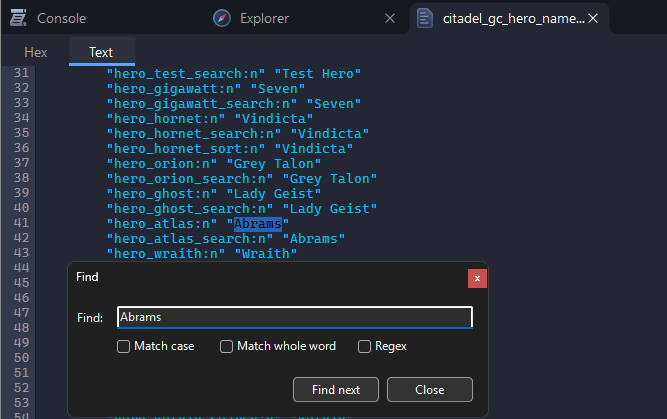Image resolution: width=667 pixels, height=419 pixels.
Task: Click the "Wraith" value on line 43
Action: coord(266,254)
